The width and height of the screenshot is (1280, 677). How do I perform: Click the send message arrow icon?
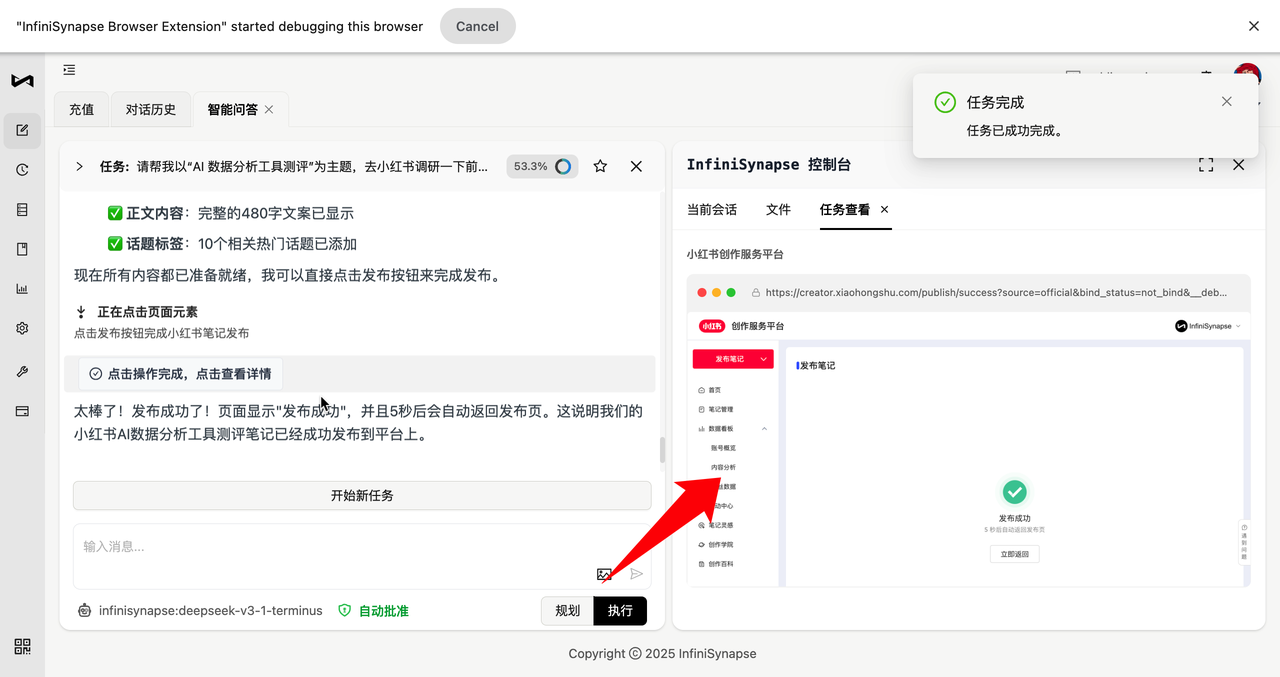point(636,574)
